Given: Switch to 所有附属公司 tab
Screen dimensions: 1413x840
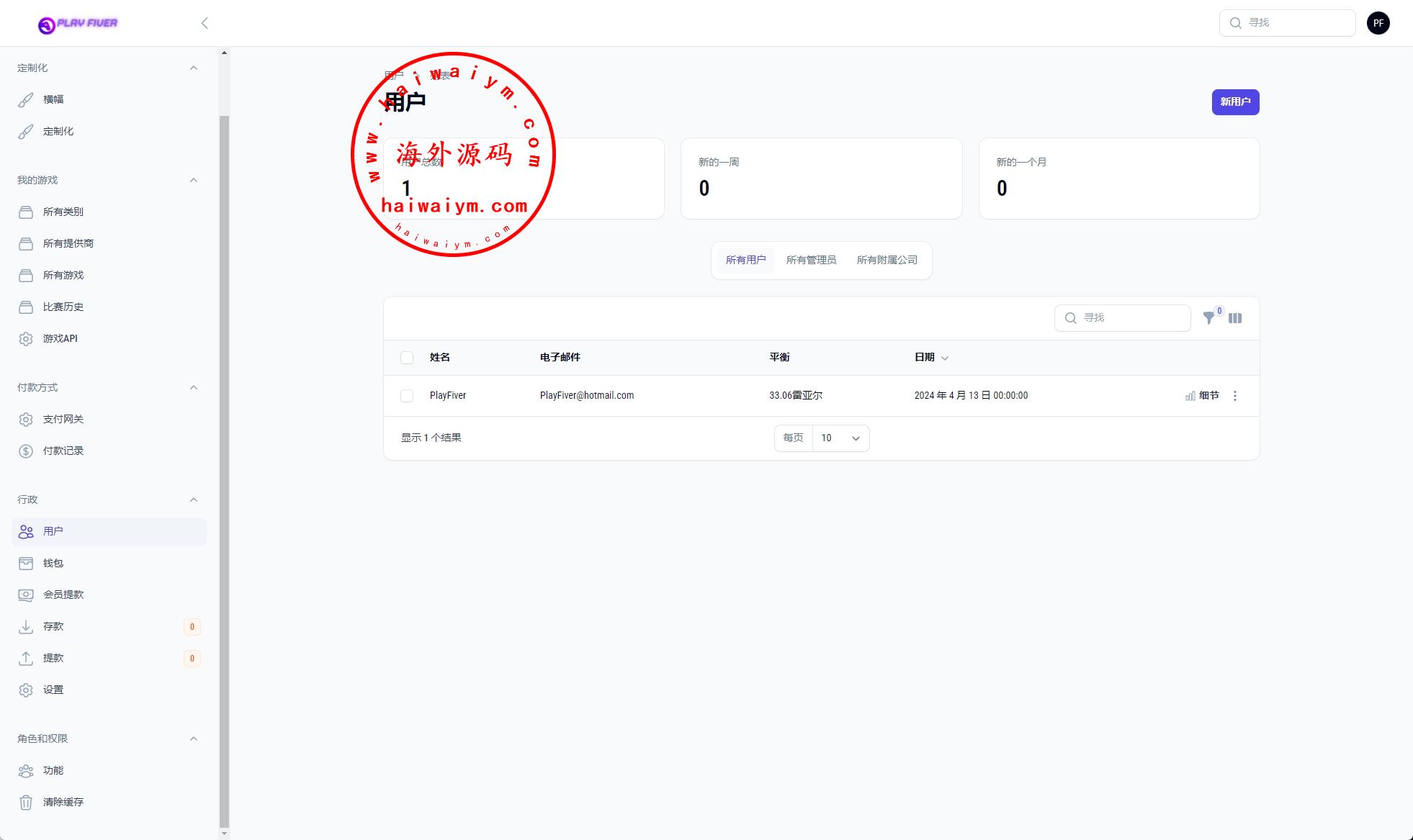Looking at the screenshot, I should point(887,260).
